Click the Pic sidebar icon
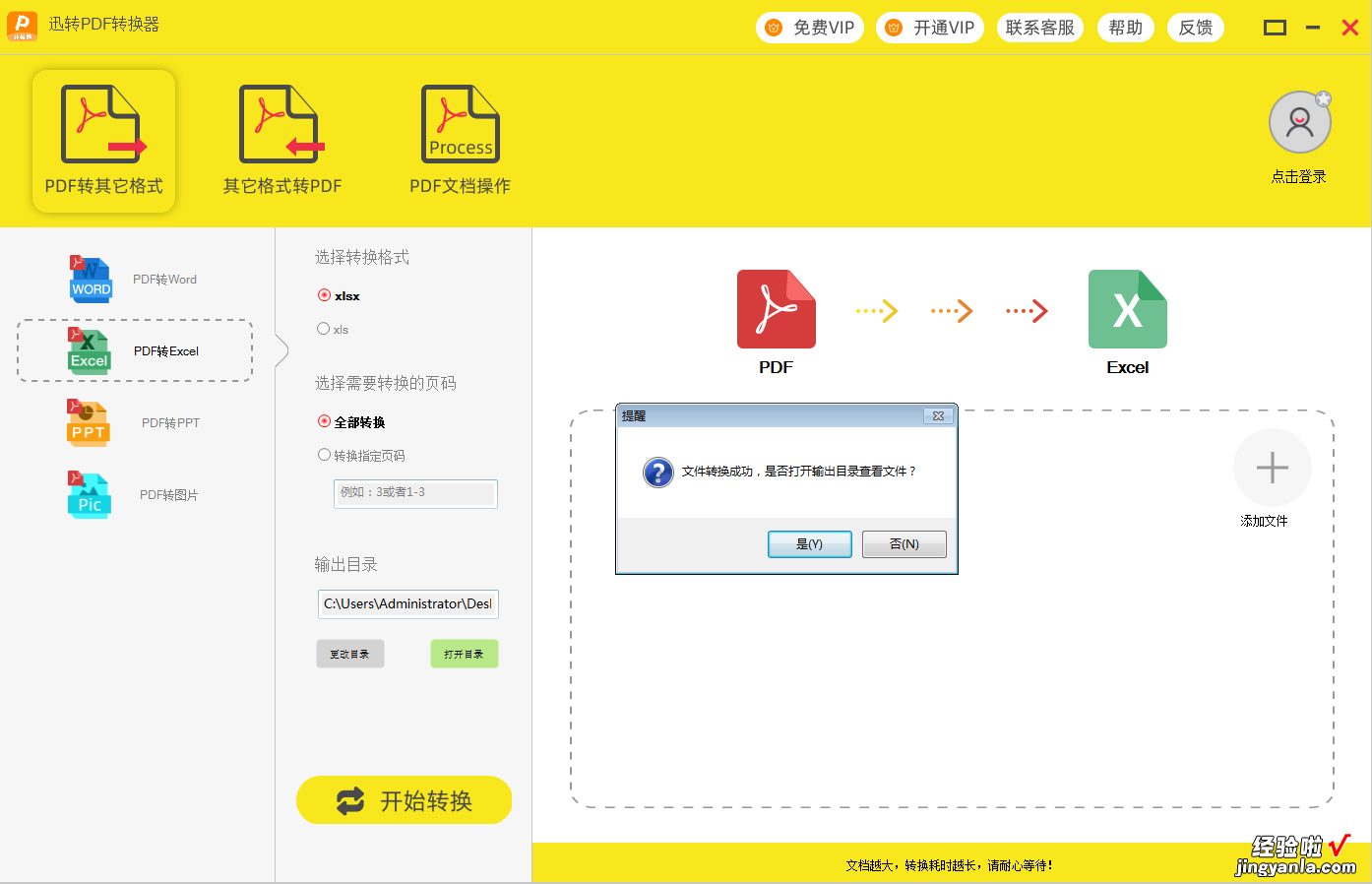The width and height of the screenshot is (1372, 884). pyautogui.click(x=89, y=494)
